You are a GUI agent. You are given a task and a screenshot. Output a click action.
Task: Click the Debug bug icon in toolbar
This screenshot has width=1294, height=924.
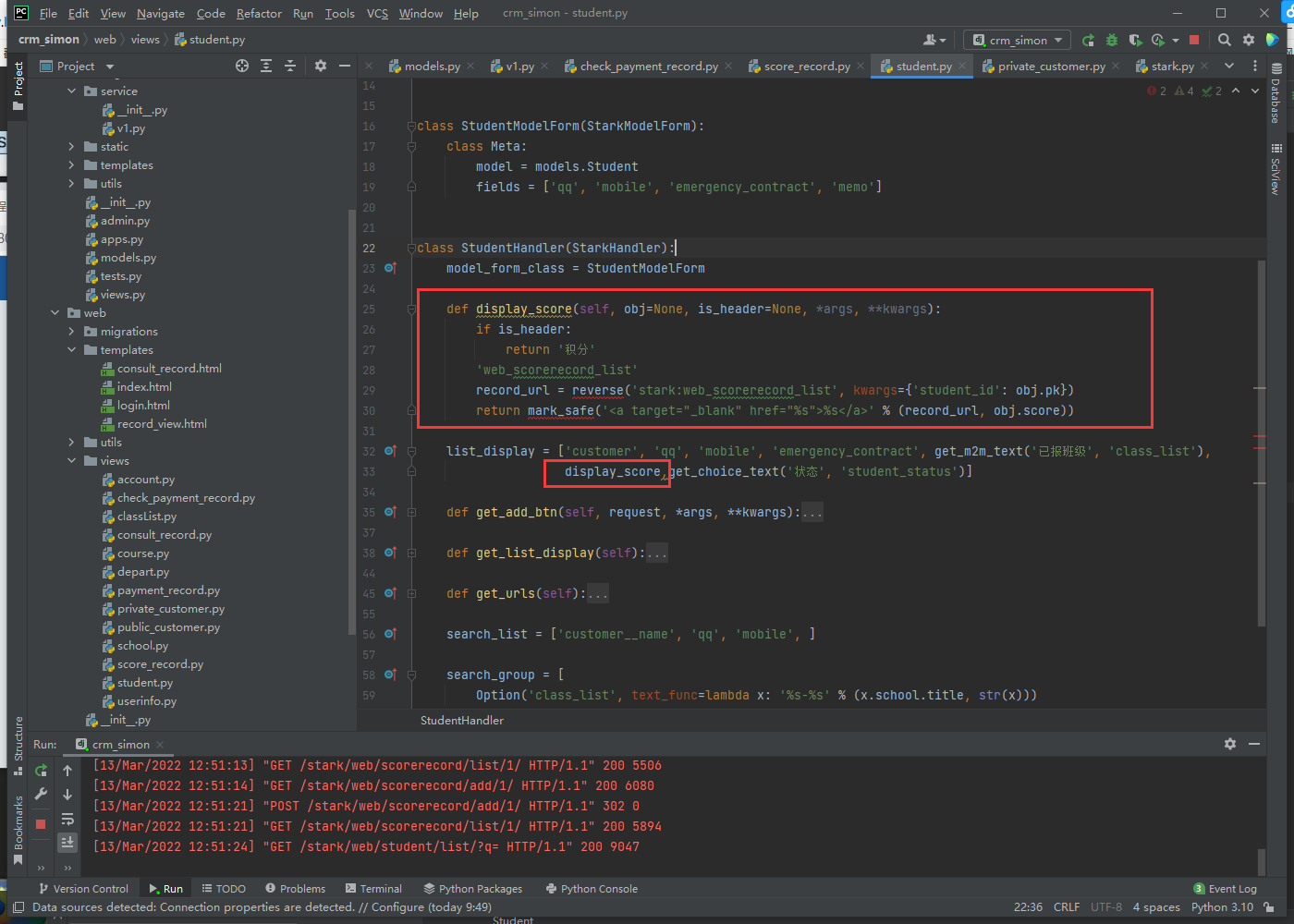point(1112,40)
